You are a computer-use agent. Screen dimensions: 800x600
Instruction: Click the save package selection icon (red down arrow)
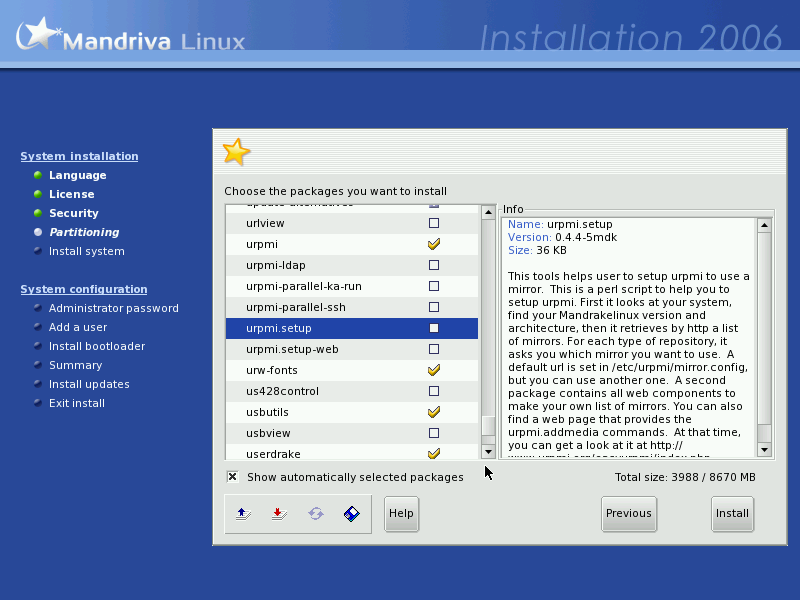[x=279, y=513]
